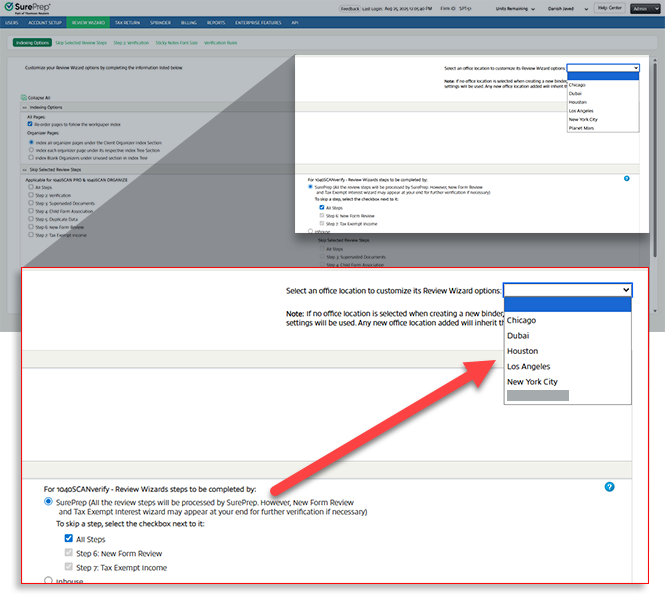Open the office location dropdown in enlarged callout

567,290
